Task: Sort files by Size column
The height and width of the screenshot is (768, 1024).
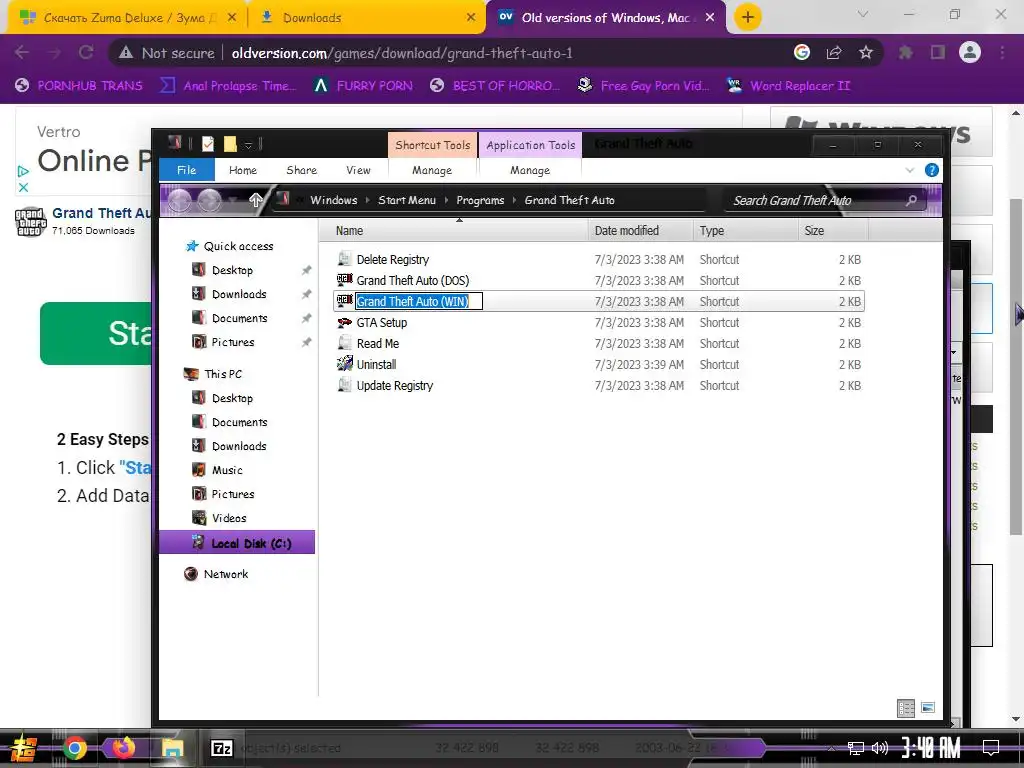Action: (x=833, y=231)
